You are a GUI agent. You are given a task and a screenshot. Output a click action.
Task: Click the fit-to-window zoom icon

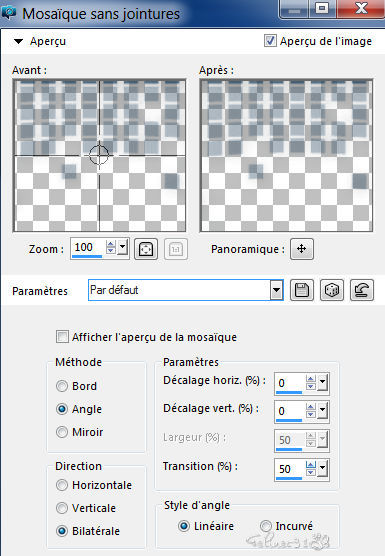coord(146,249)
